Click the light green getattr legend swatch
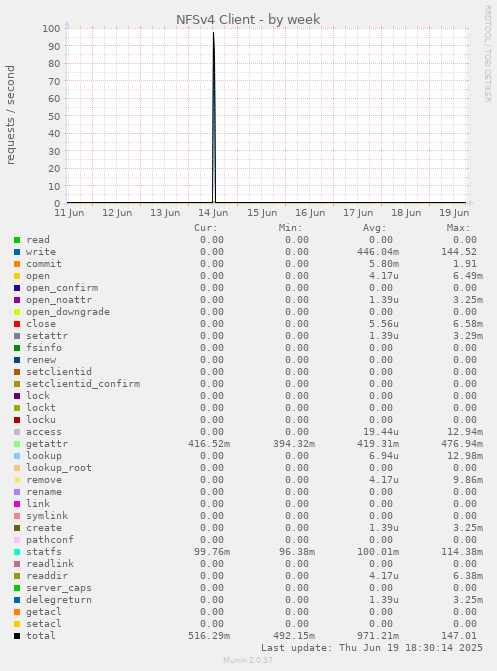The height and width of the screenshot is (671, 497). click(x=17, y=444)
